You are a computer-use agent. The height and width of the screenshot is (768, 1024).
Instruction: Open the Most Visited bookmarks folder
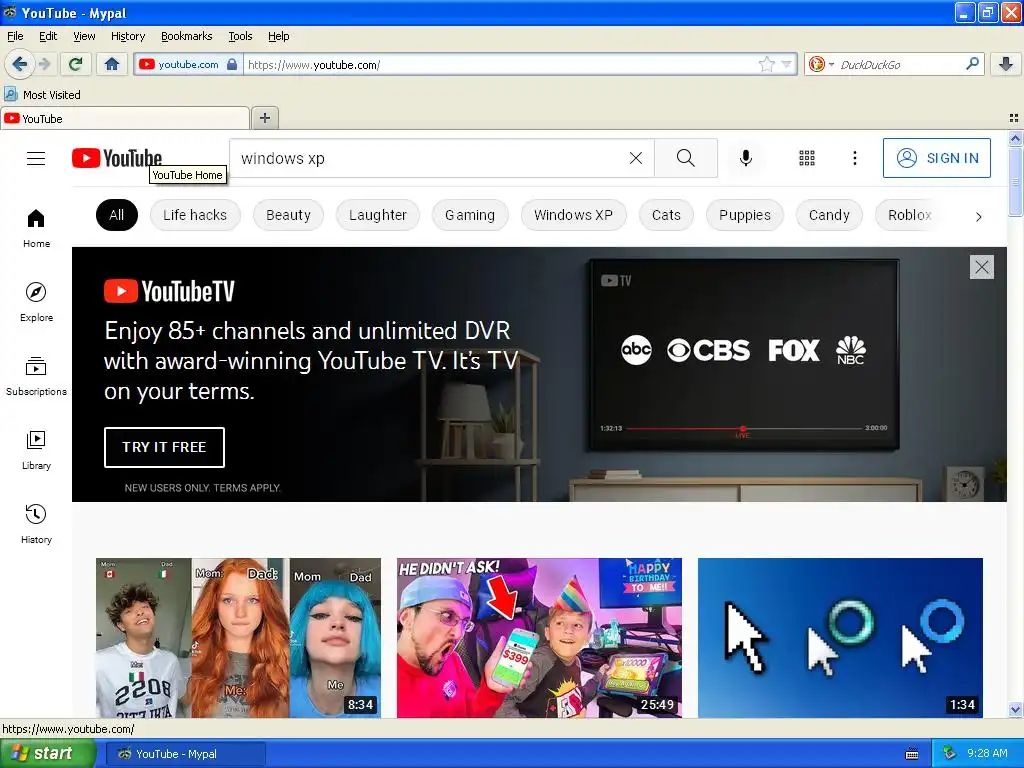click(42, 95)
